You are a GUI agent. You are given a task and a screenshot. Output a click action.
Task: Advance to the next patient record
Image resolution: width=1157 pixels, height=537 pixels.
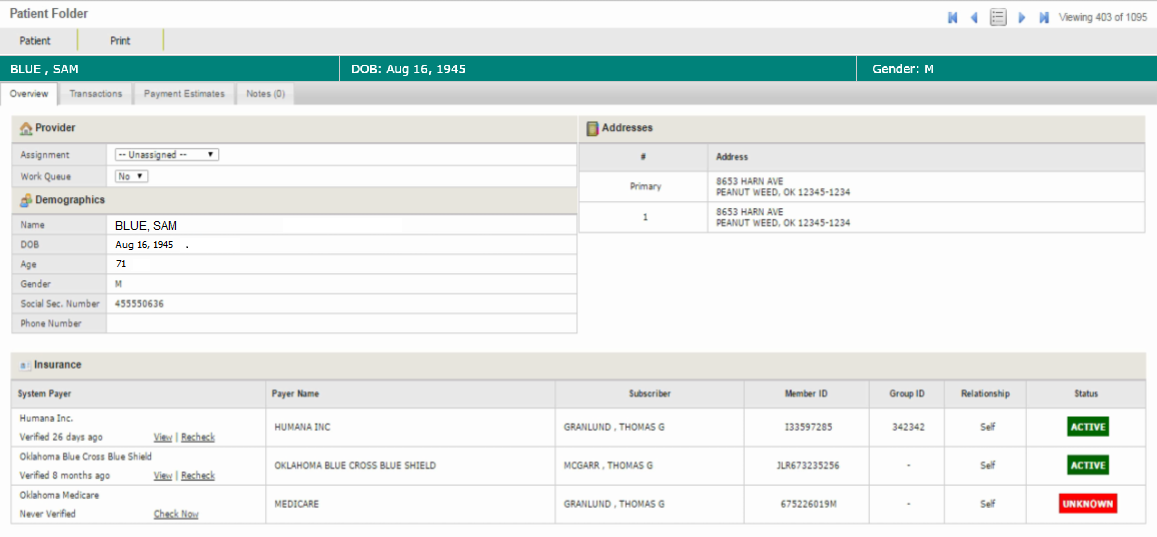(1022, 18)
